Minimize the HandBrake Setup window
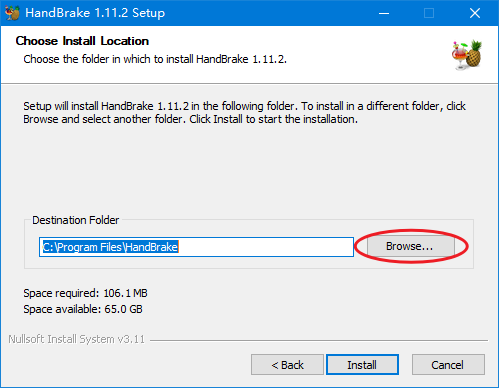 pos(384,13)
